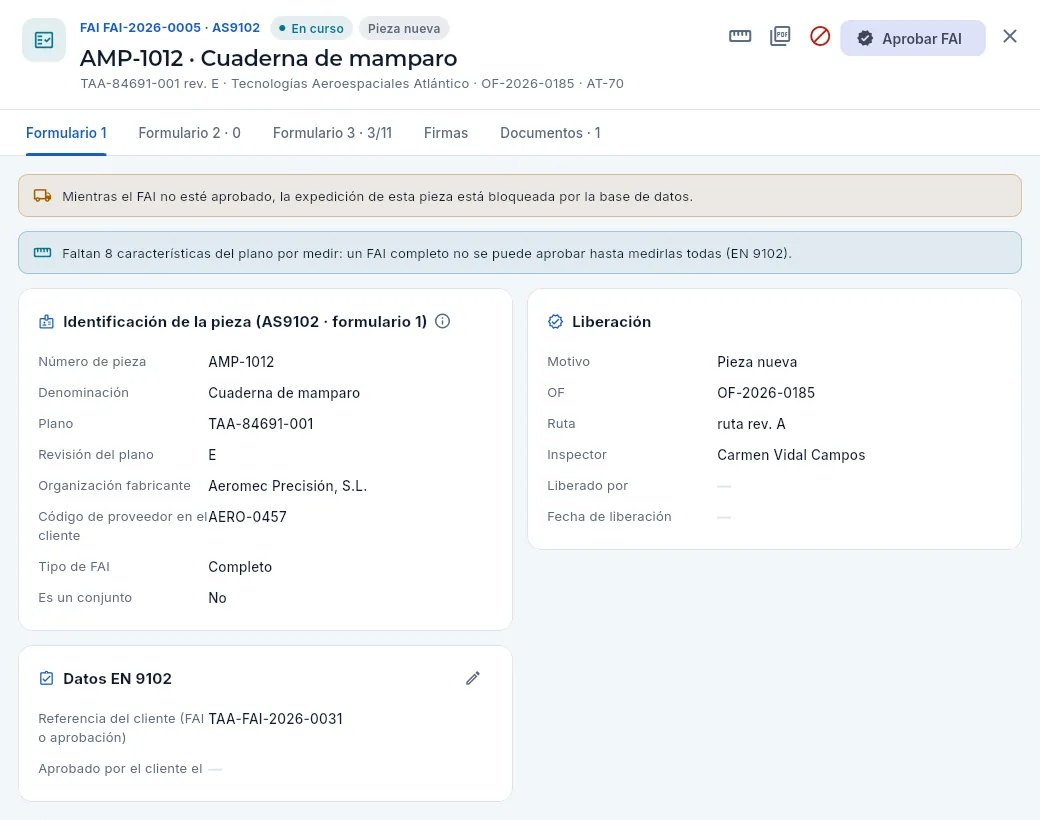Click the truck icon in shipping warning
Screen dimensions: 1040x820
(x=42, y=196)
